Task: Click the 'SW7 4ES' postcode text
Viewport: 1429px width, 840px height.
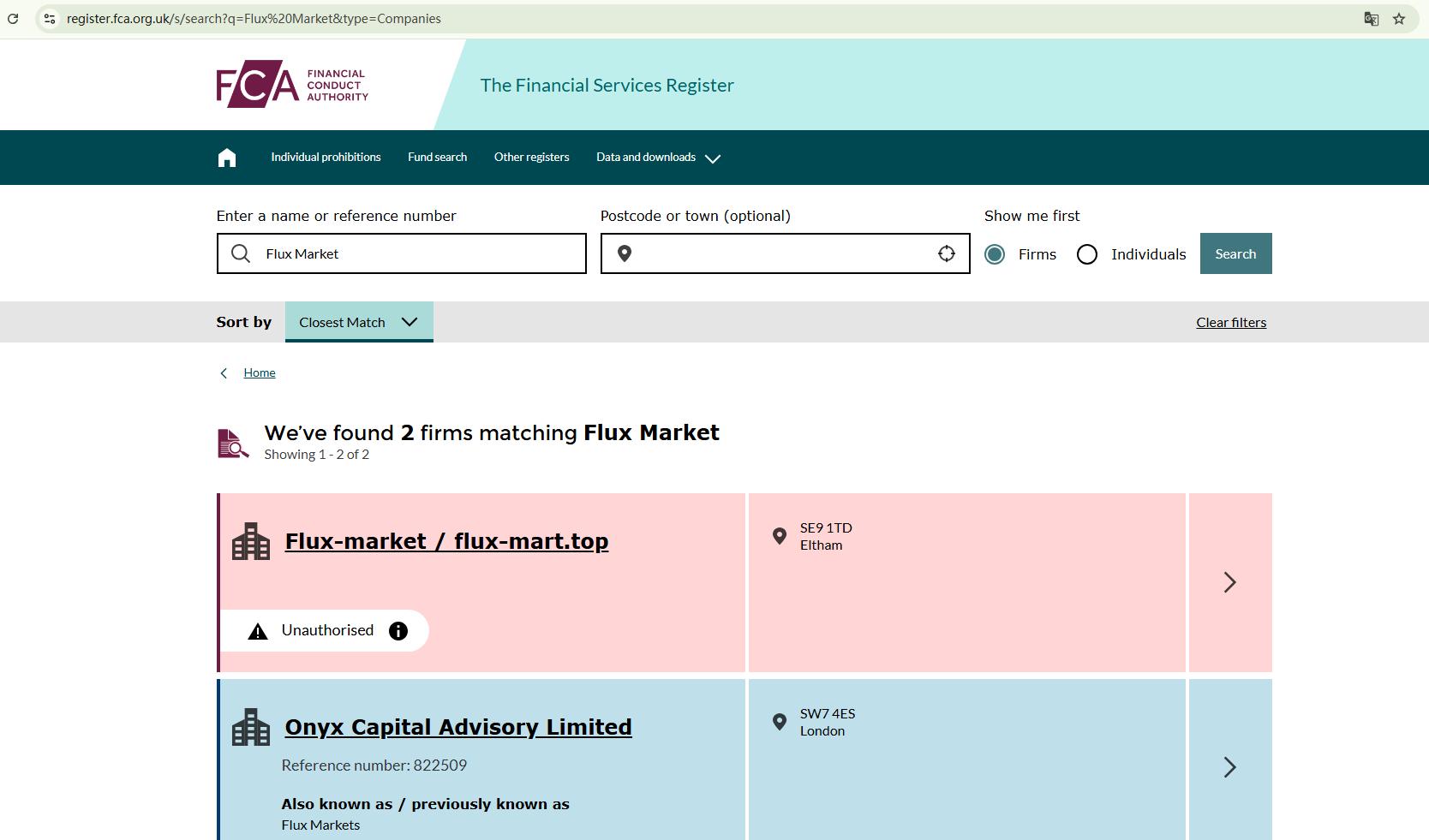Action: pyautogui.click(x=828, y=714)
